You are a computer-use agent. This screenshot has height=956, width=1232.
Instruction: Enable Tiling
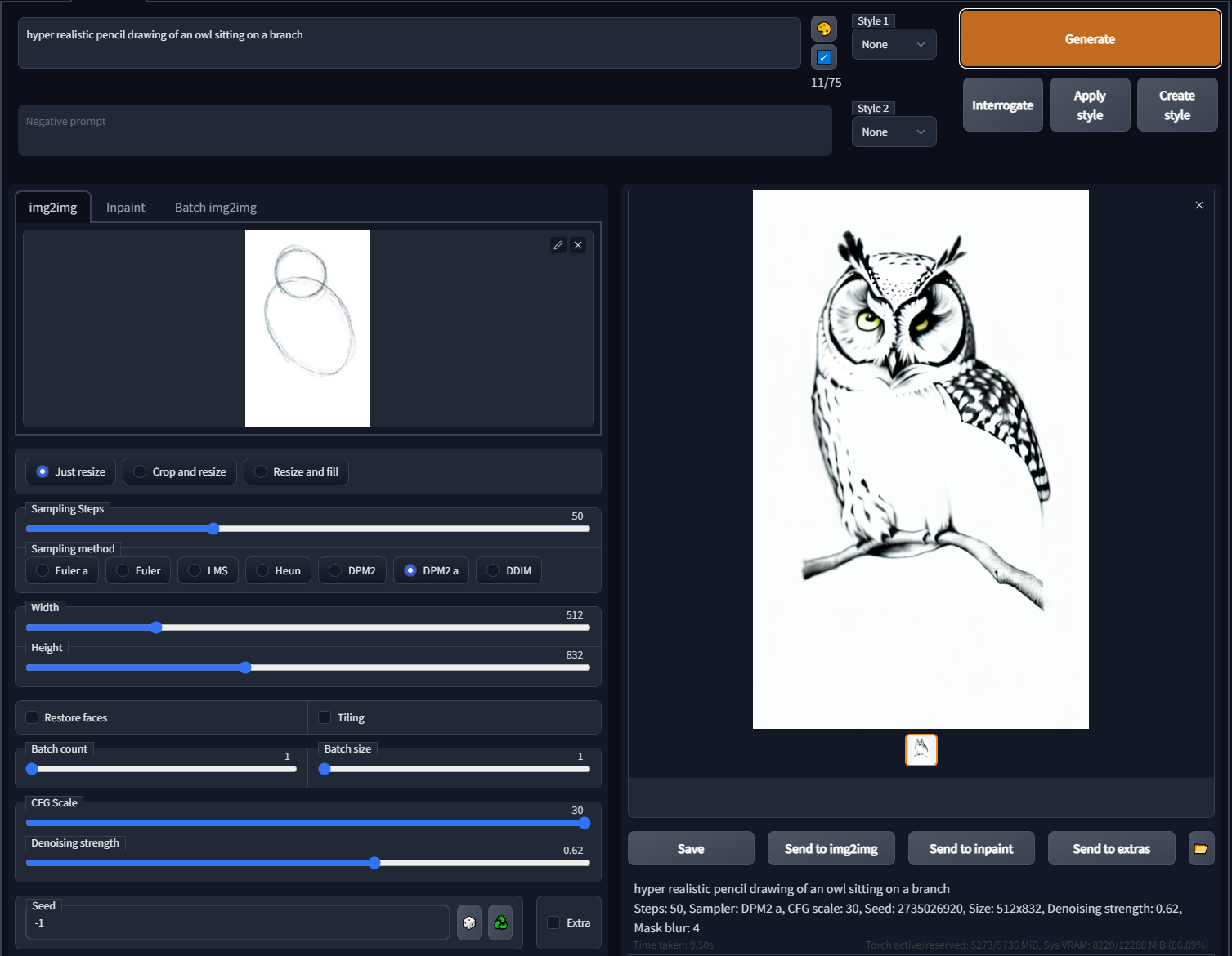pos(325,717)
